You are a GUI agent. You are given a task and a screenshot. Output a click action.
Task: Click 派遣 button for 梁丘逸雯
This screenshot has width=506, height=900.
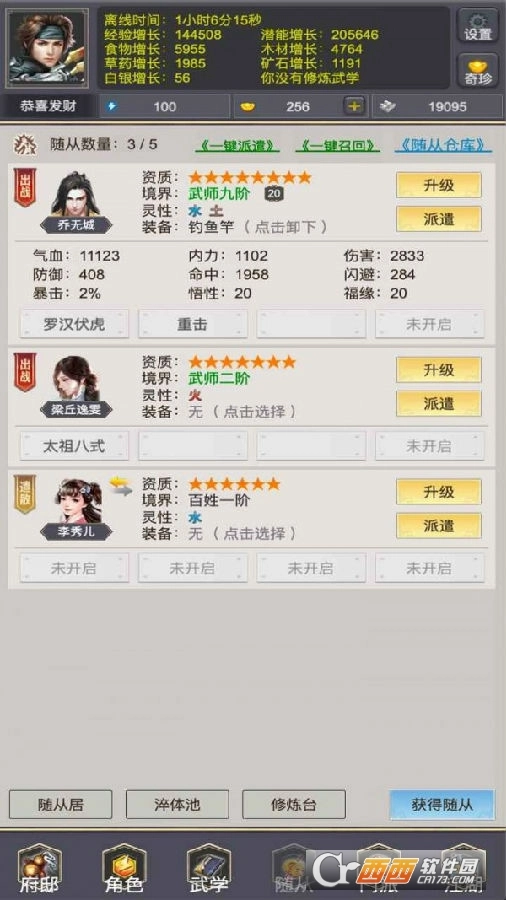pos(439,404)
